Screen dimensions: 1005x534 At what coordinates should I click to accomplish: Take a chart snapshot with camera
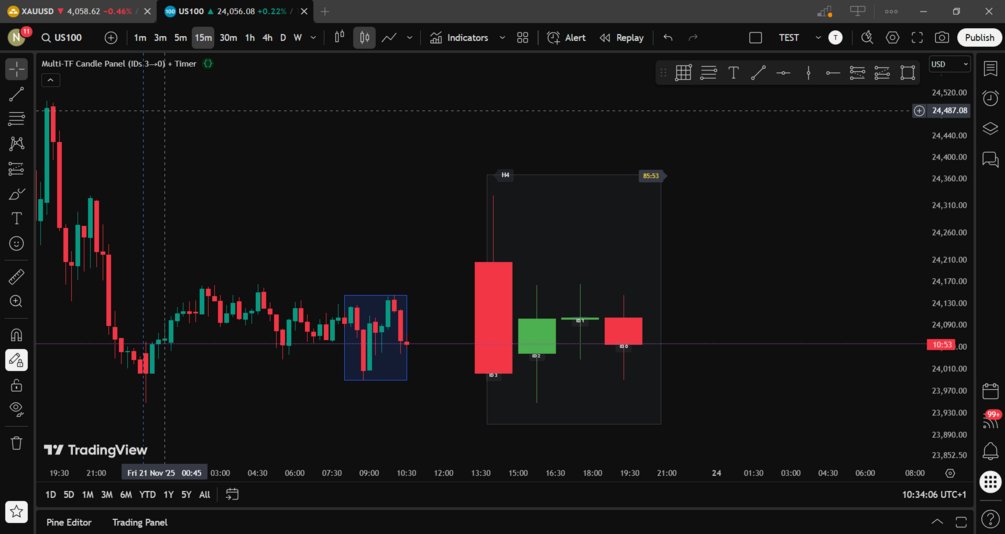pyautogui.click(x=942, y=38)
